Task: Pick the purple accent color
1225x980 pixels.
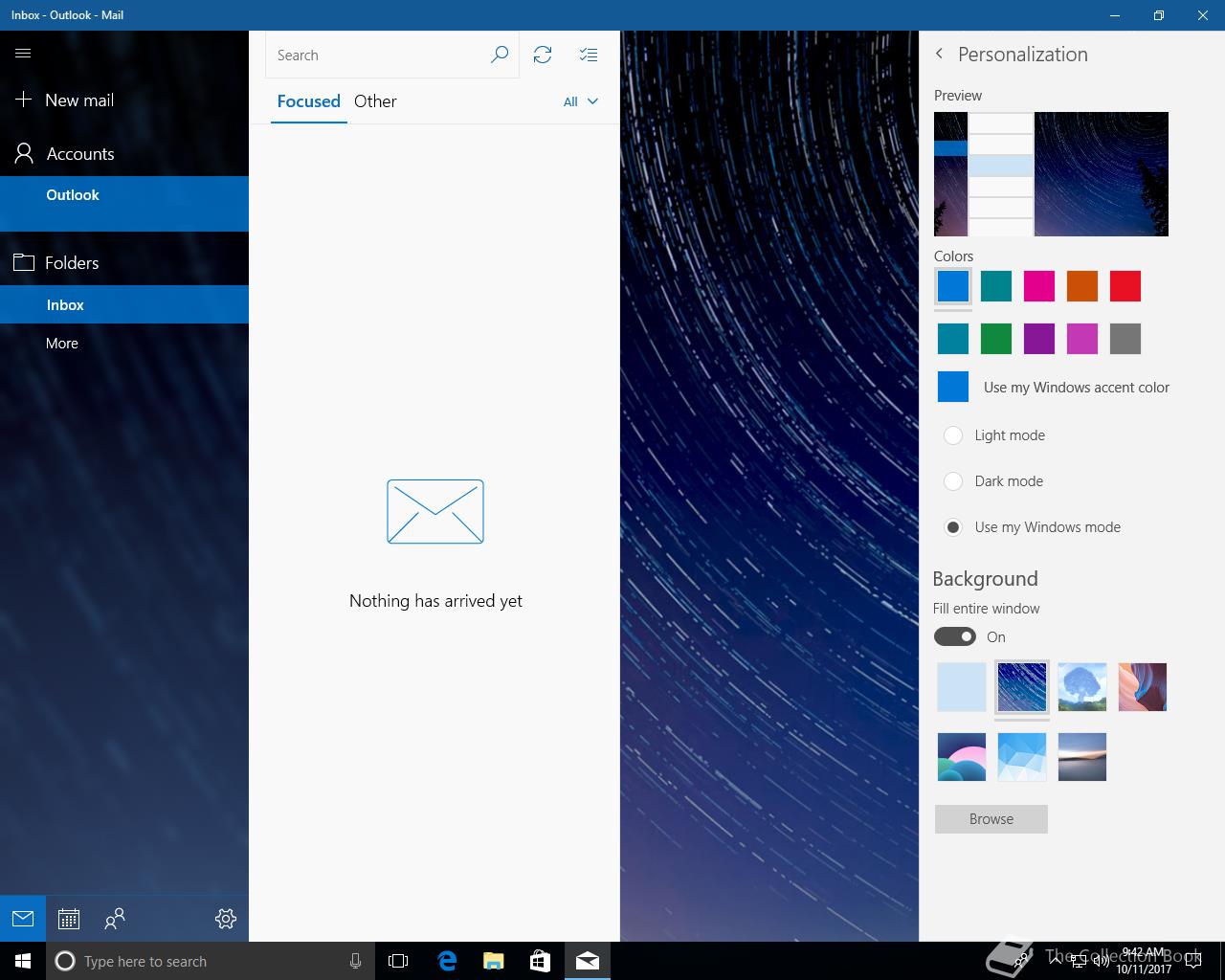Action: pos(1039,339)
